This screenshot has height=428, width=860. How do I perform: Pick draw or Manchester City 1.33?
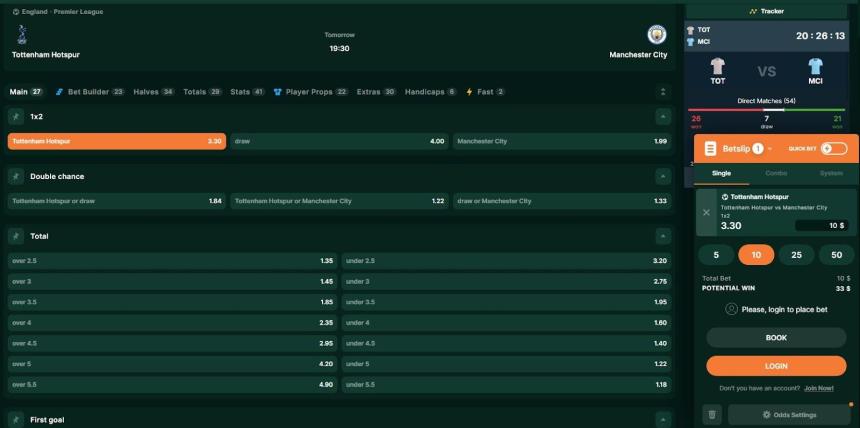(x=562, y=201)
